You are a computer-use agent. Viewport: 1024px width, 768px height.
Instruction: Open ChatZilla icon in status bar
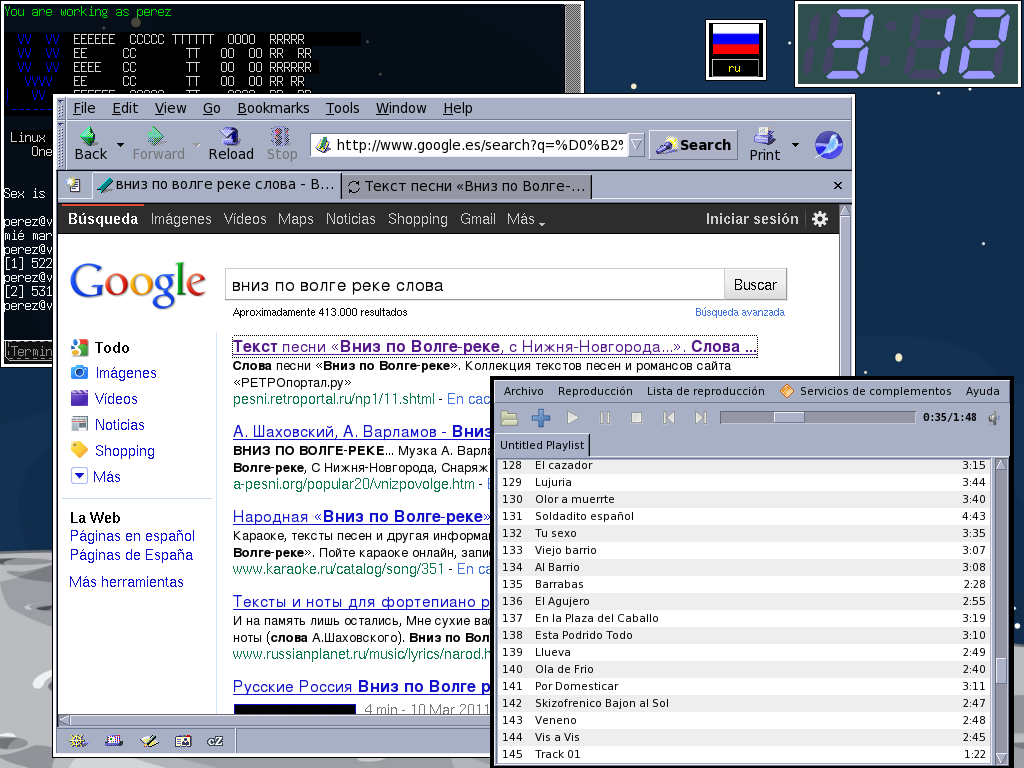tap(215, 741)
